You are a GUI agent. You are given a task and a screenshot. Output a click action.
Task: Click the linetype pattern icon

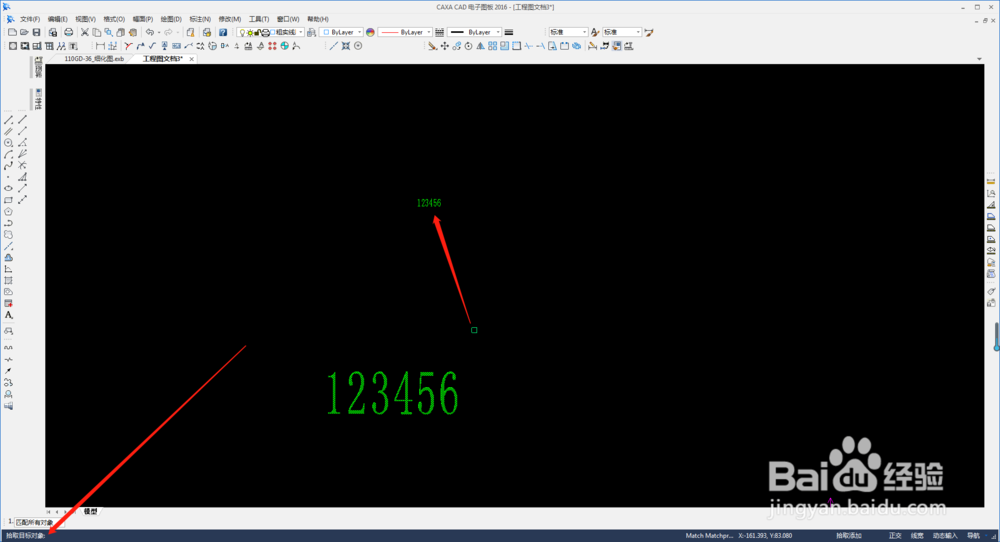[x=439, y=32]
